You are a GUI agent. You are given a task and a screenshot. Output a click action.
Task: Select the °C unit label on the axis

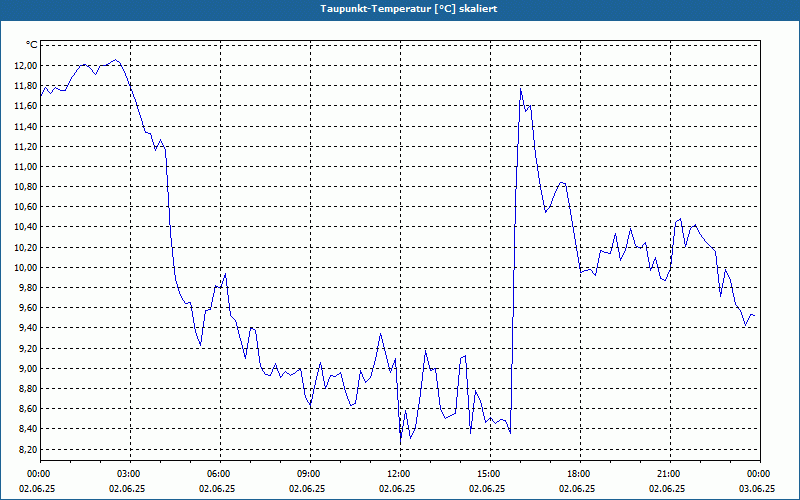point(31,45)
